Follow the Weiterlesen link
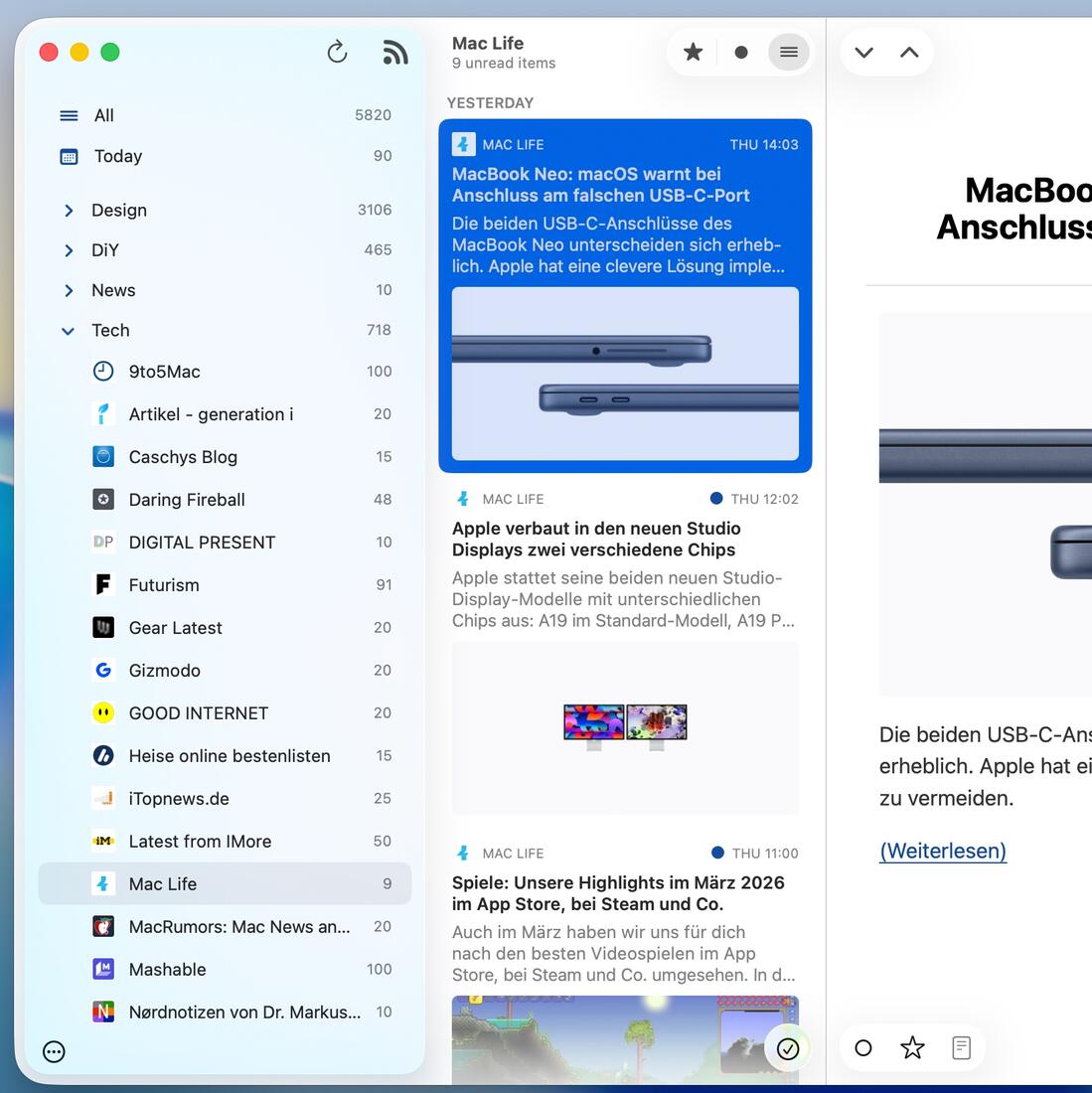Image resolution: width=1092 pixels, height=1093 pixels. pos(943,852)
